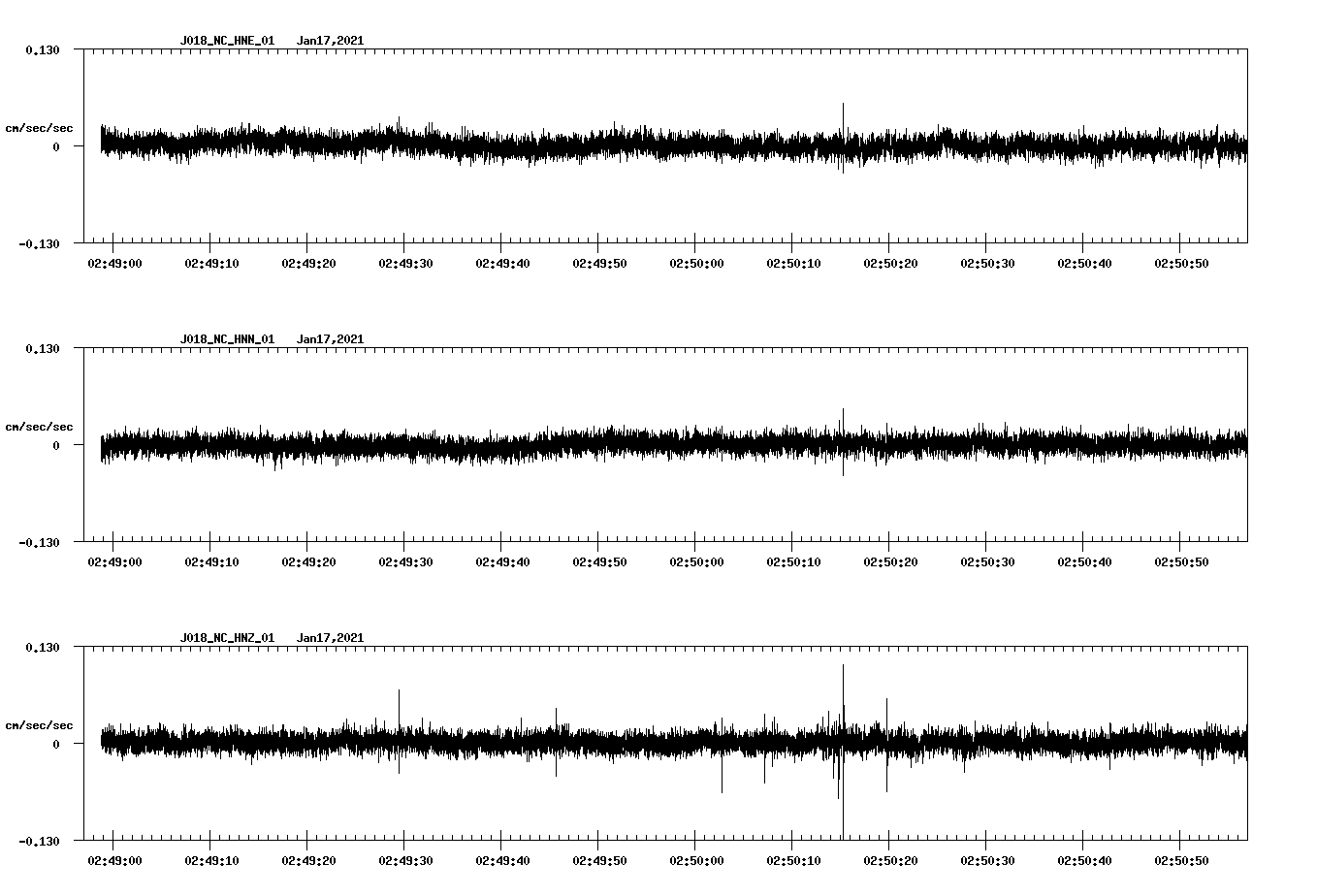Click the cm/sec/sec label on middle trace
1317x896 pixels.
pos(40,425)
